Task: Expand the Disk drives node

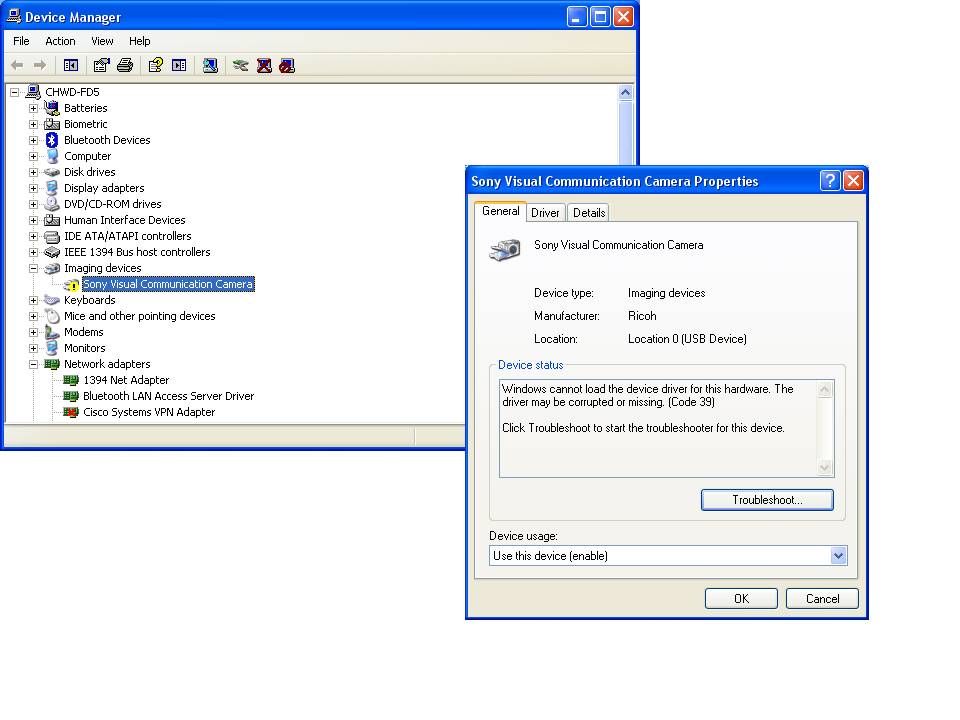Action: coord(32,172)
